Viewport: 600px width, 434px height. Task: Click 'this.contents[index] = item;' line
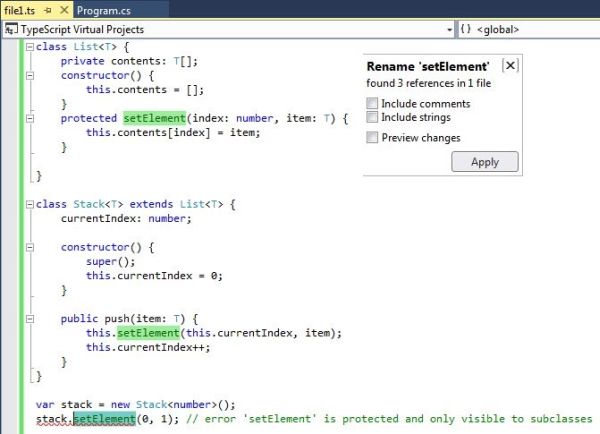click(x=173, y=132)
